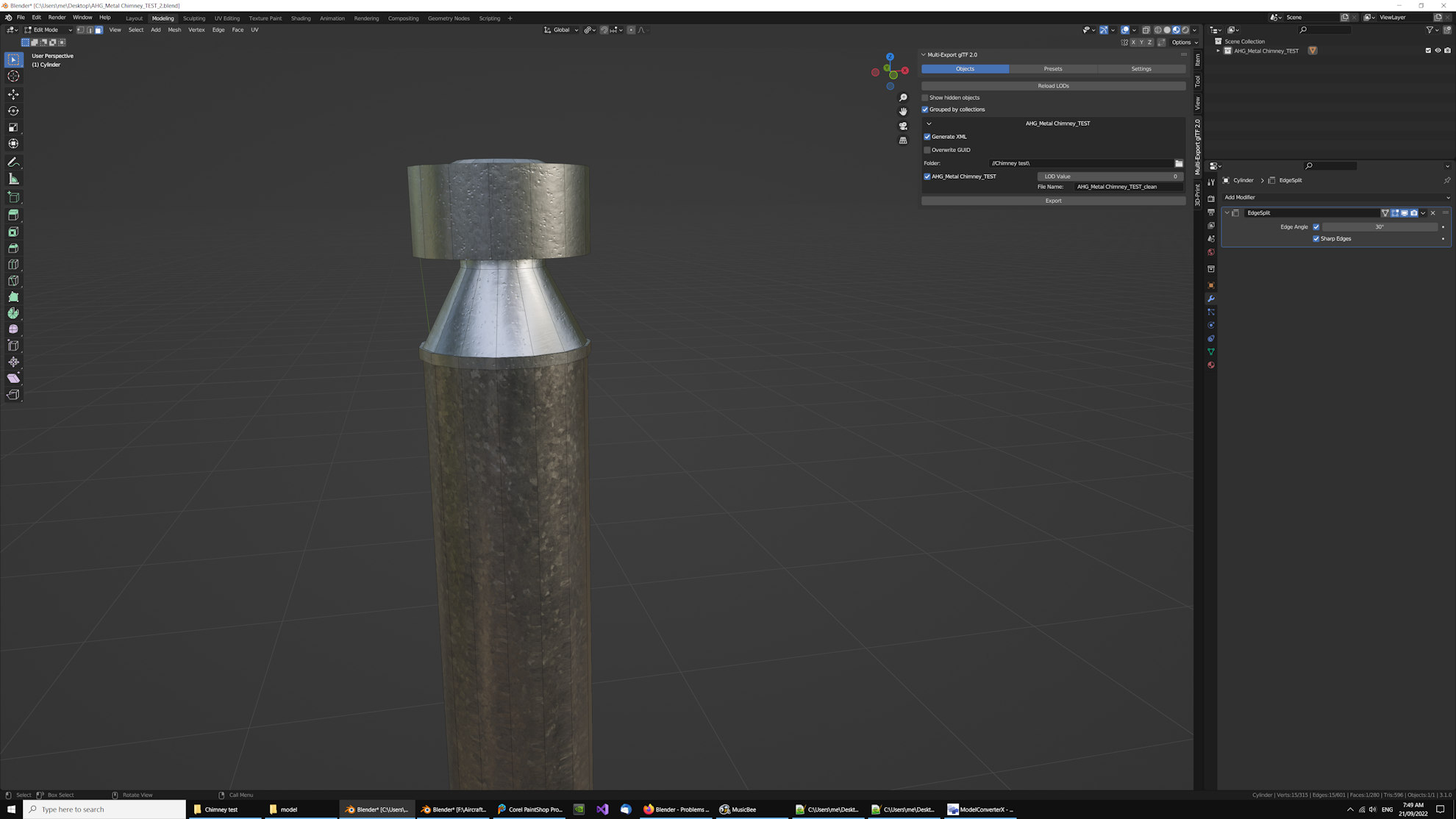Click the Export button
The height and width of the screenshot is (819, 1456).
pyautogui.click(x=1054, y=201)
